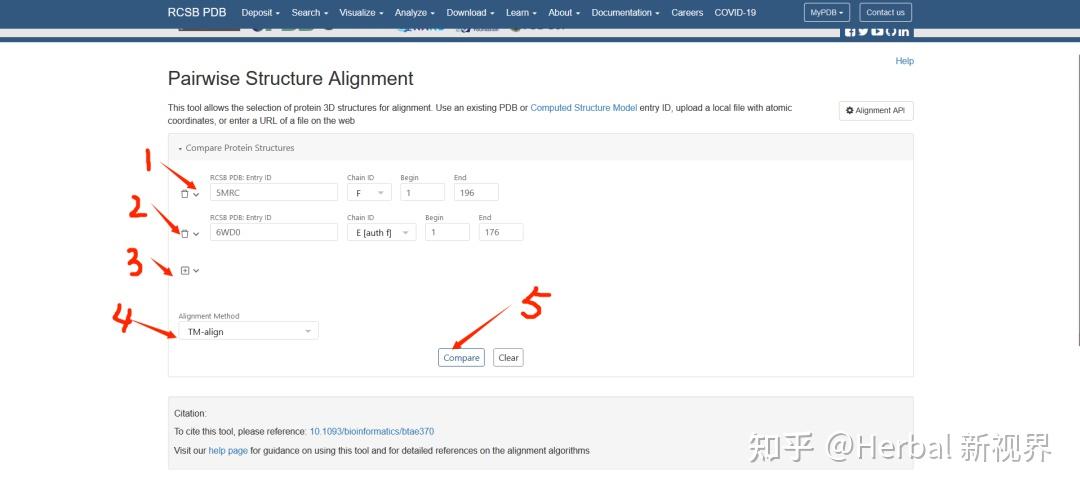The width and height of the screenshot is (1080, 492).
Task: Click the End field showing 196
Action: 476,193
